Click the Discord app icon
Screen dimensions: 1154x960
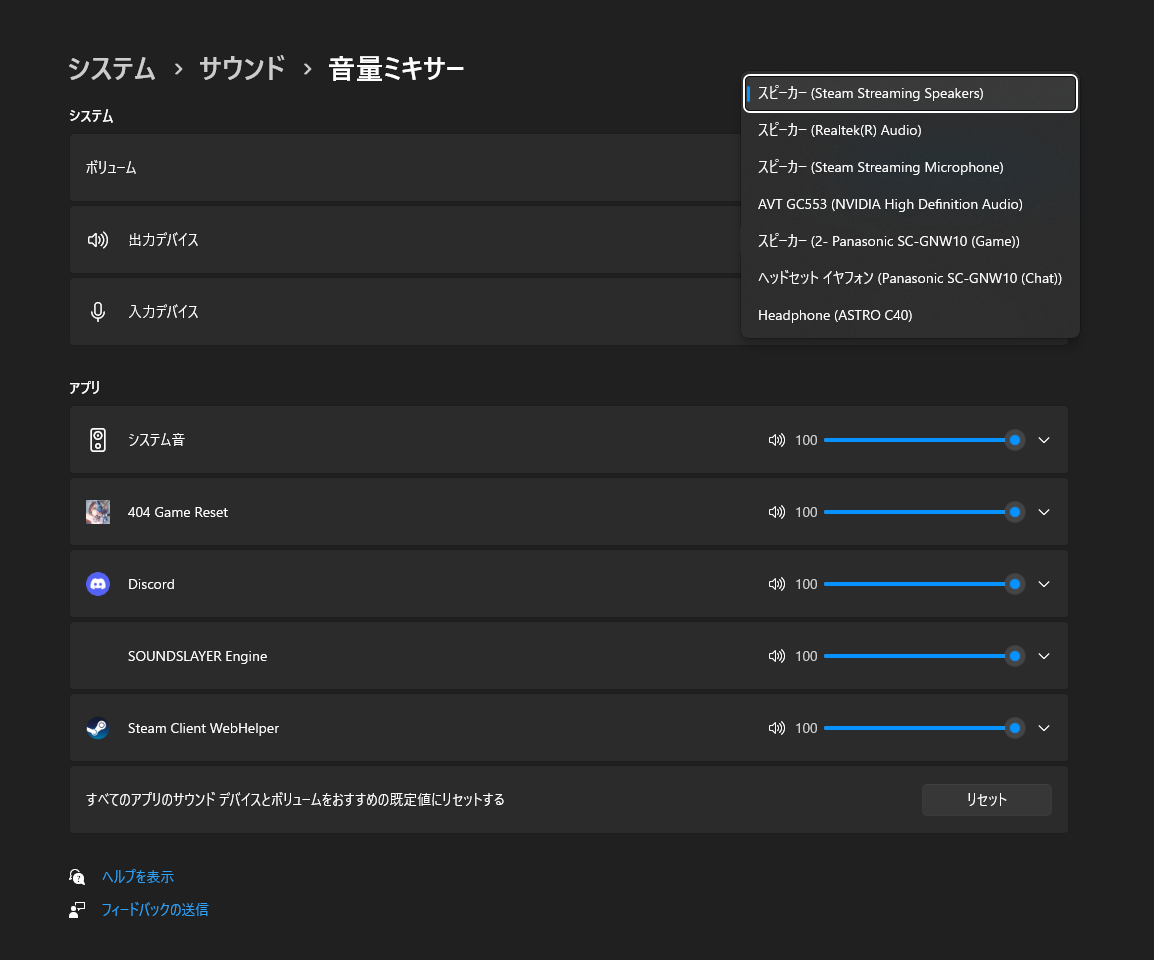tap(97, 583)
